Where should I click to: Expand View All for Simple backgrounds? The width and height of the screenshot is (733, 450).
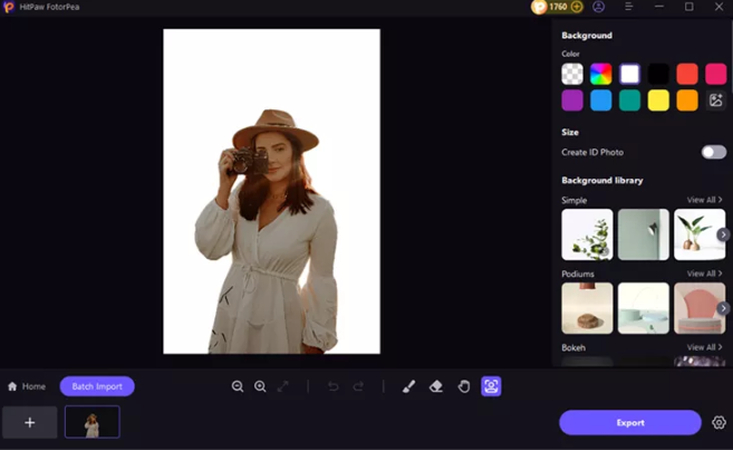coord(704,200)
